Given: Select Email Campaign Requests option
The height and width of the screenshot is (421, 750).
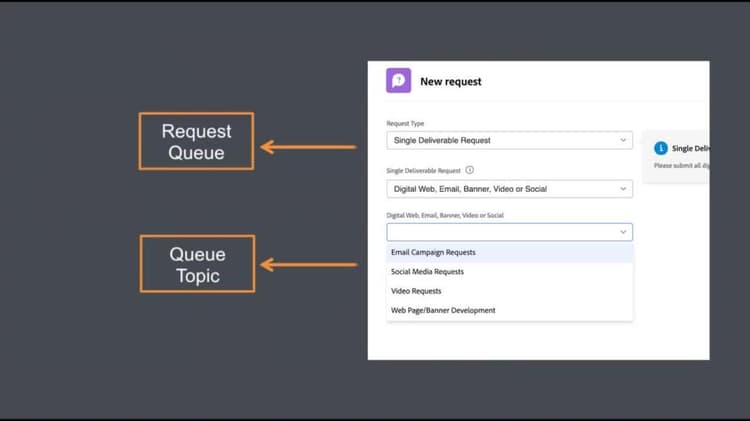Looking at the screenshot, I should pos(509,253).
